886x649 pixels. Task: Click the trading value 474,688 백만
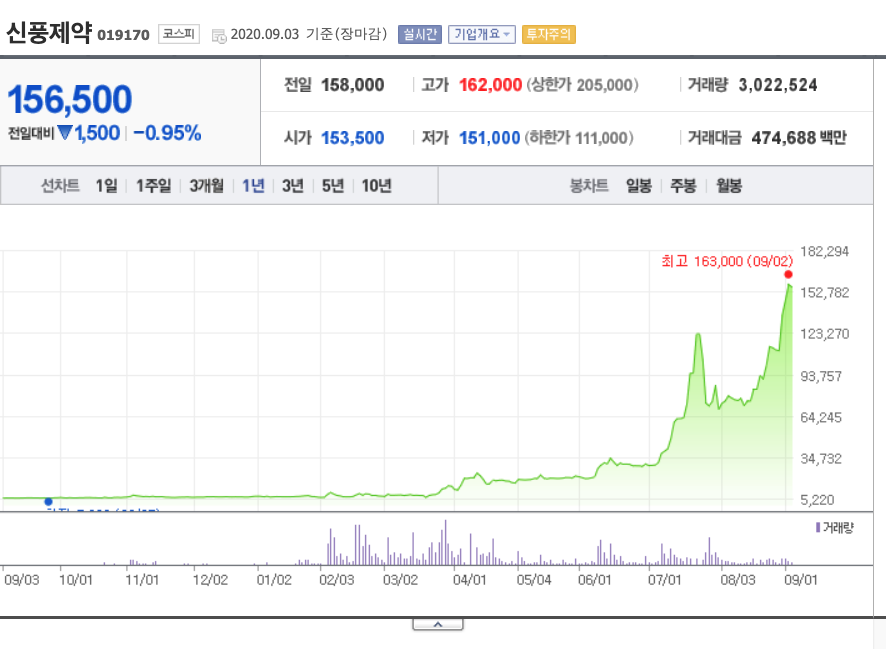coord(799,138)
